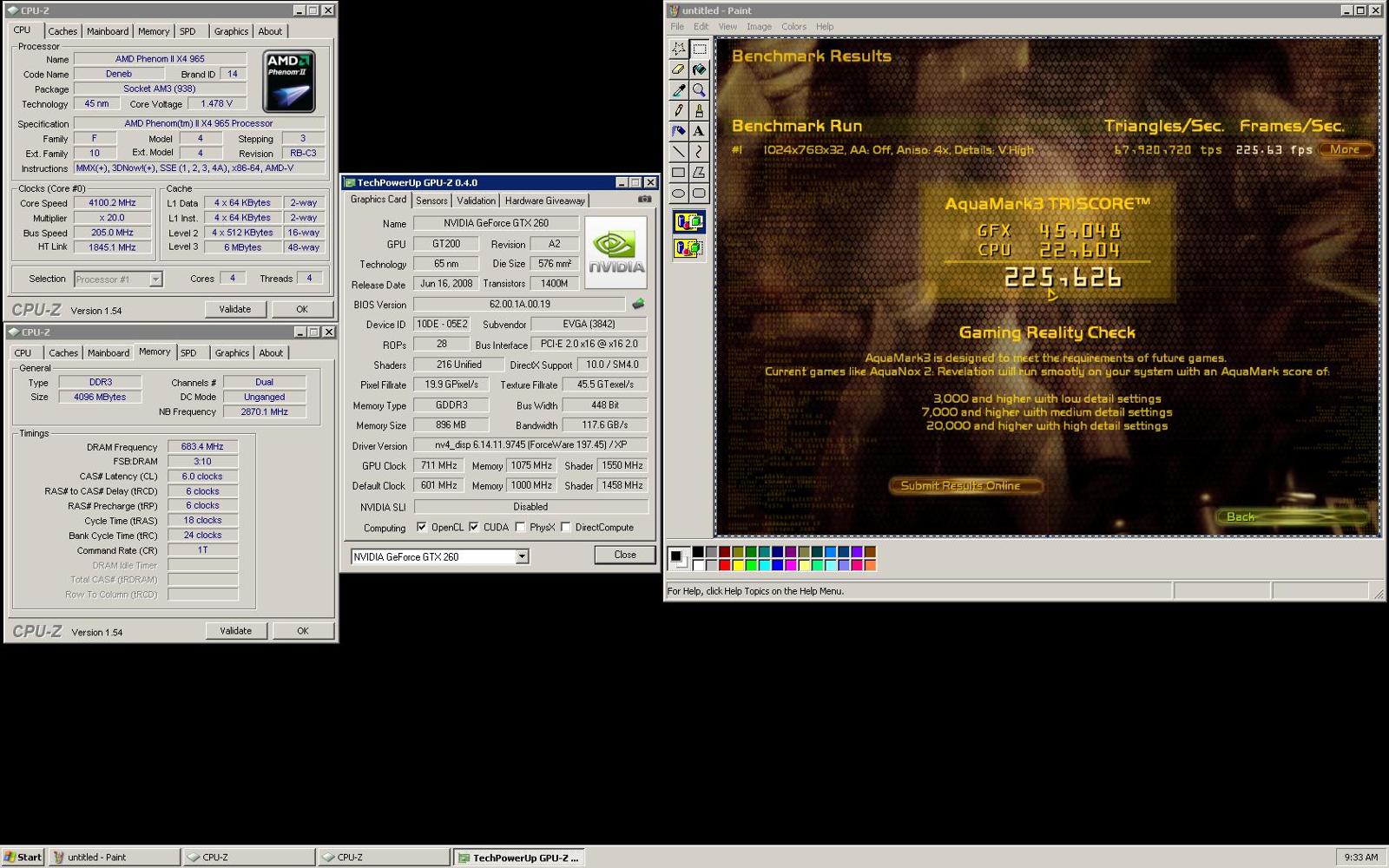Click Validate in the top CPU-Z window
1389x868 pixels.
pyautogui.click(x=235, y=309)
